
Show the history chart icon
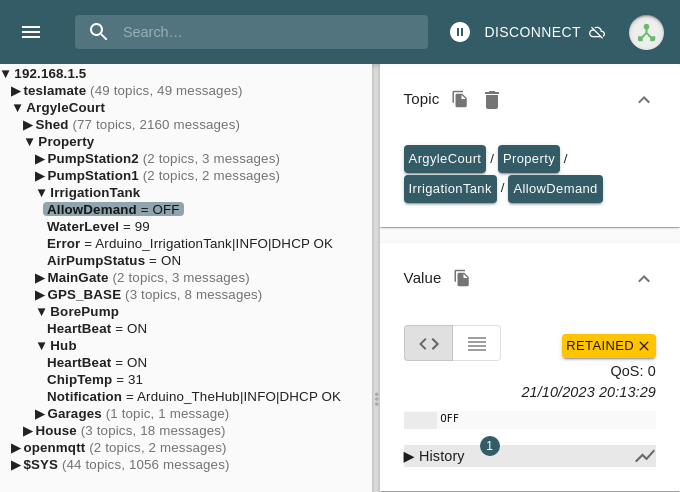pyautogui.click(x=645, y=456)
